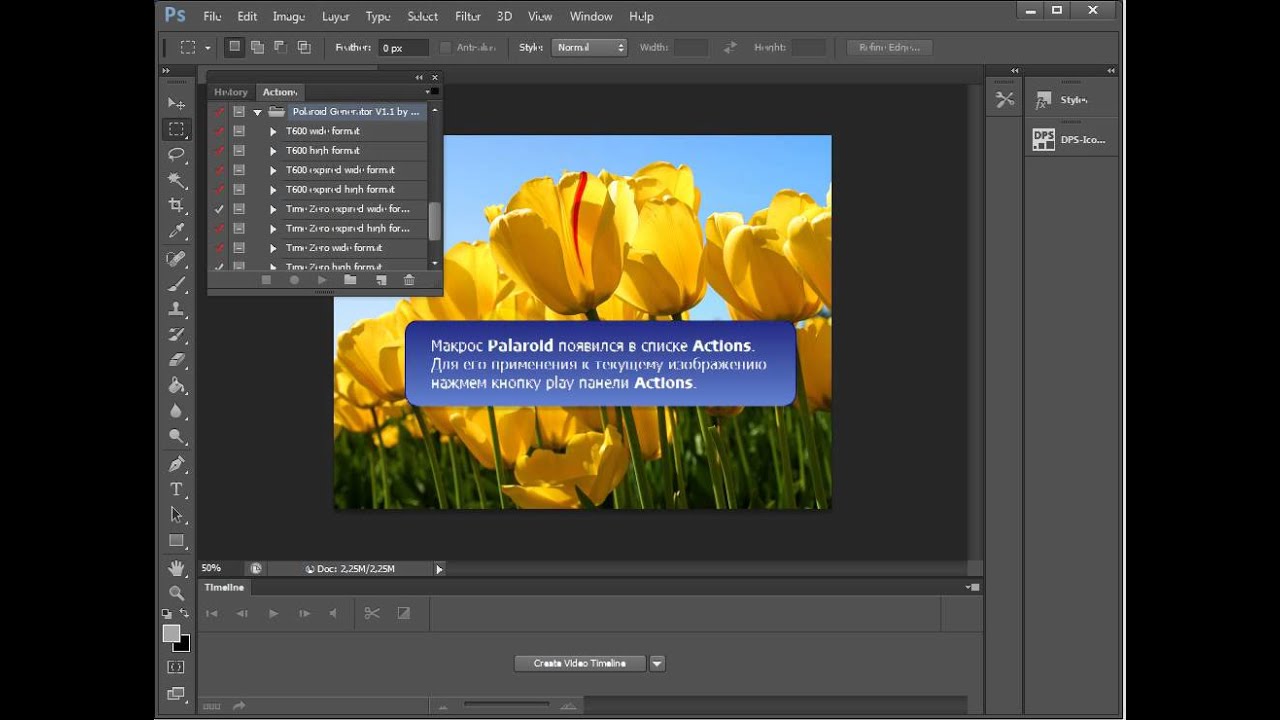
Task: Toggle the checkmark for Time-Zero expired wide format
Action: (219, 209)
